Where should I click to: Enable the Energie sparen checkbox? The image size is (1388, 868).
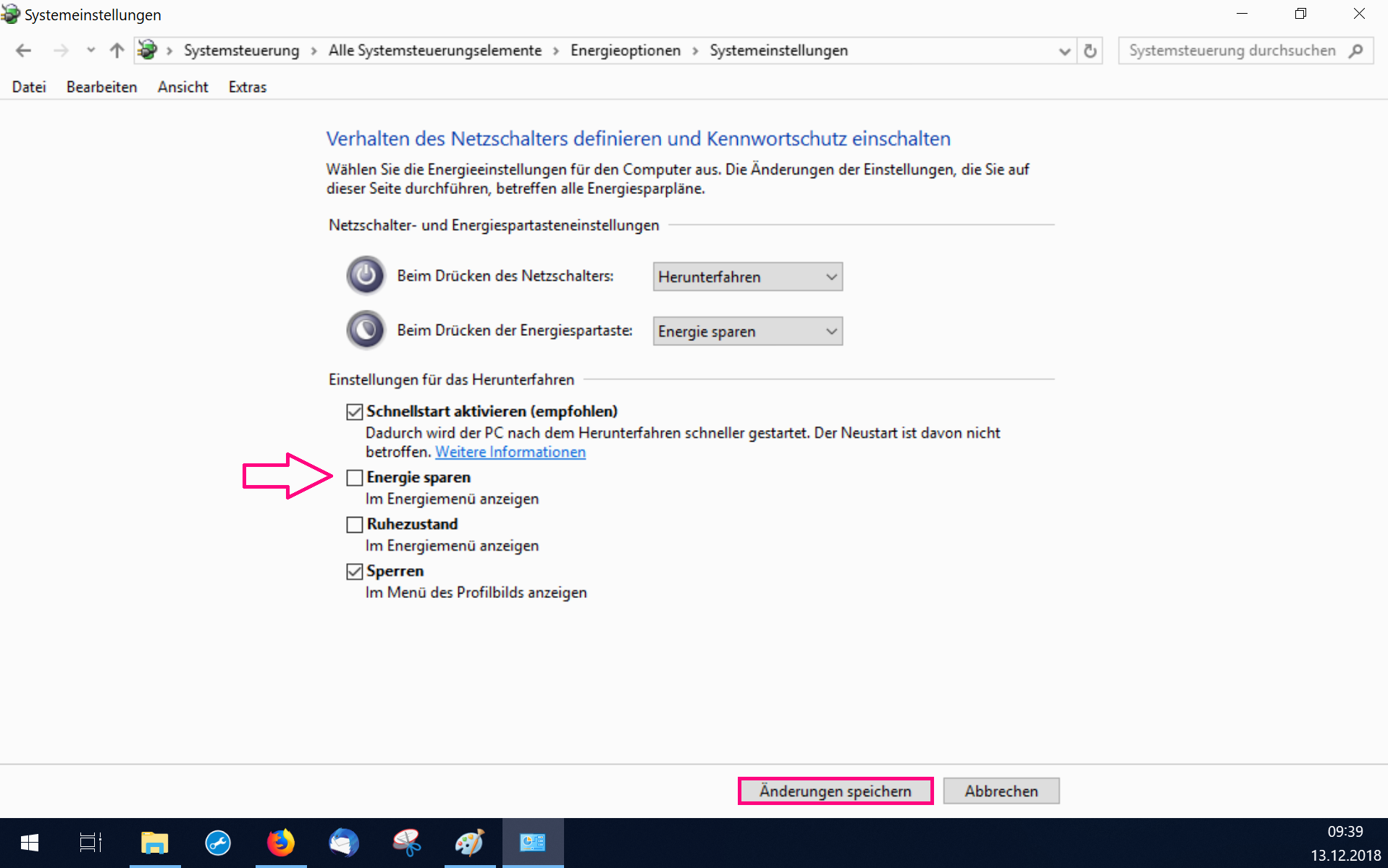coord(354,478)
